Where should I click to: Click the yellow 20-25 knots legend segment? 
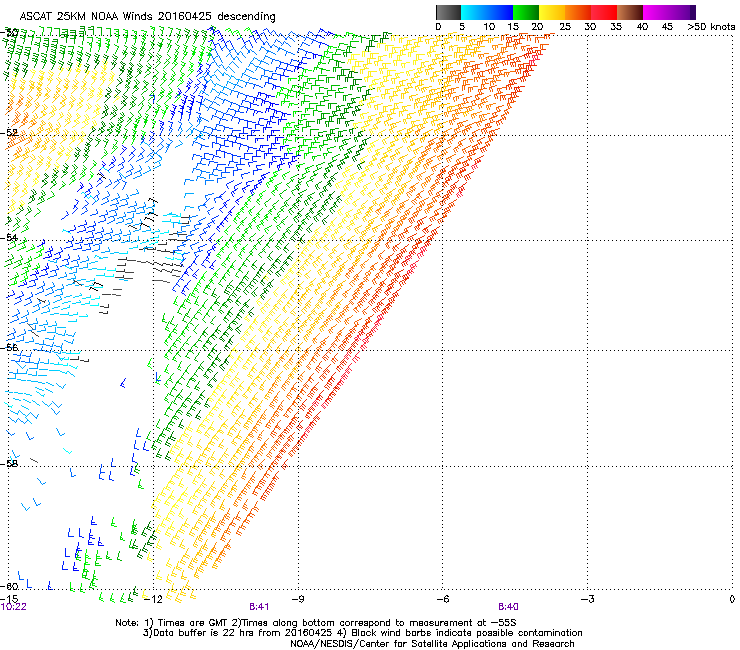click(552, 12)
